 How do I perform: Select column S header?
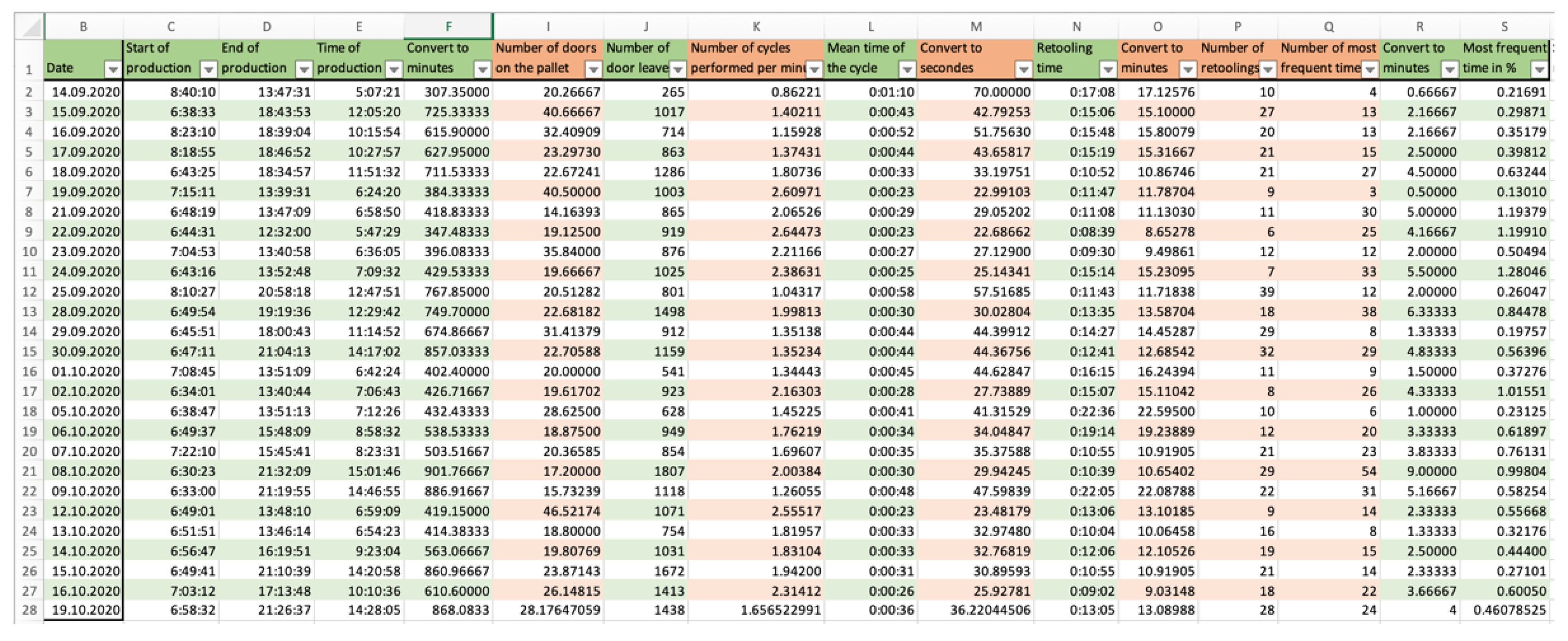click(x=1504, y=27)
